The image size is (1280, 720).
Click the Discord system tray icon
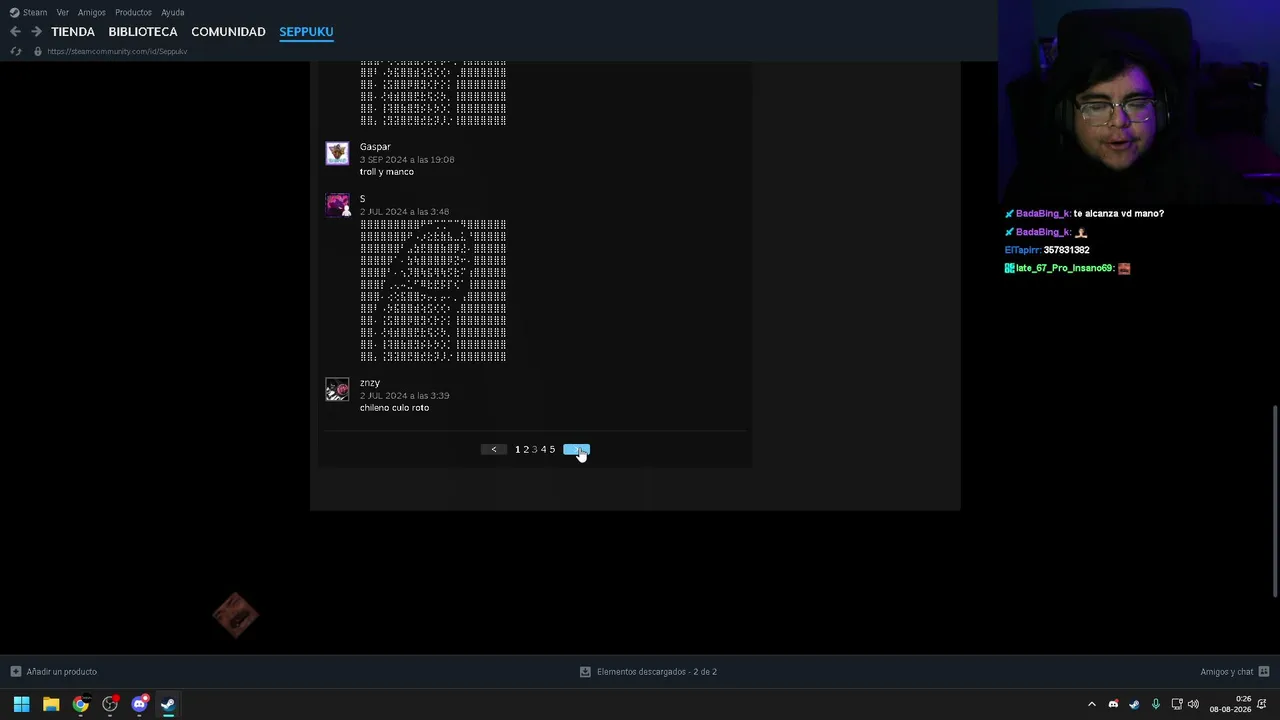tap(1113, 705)
